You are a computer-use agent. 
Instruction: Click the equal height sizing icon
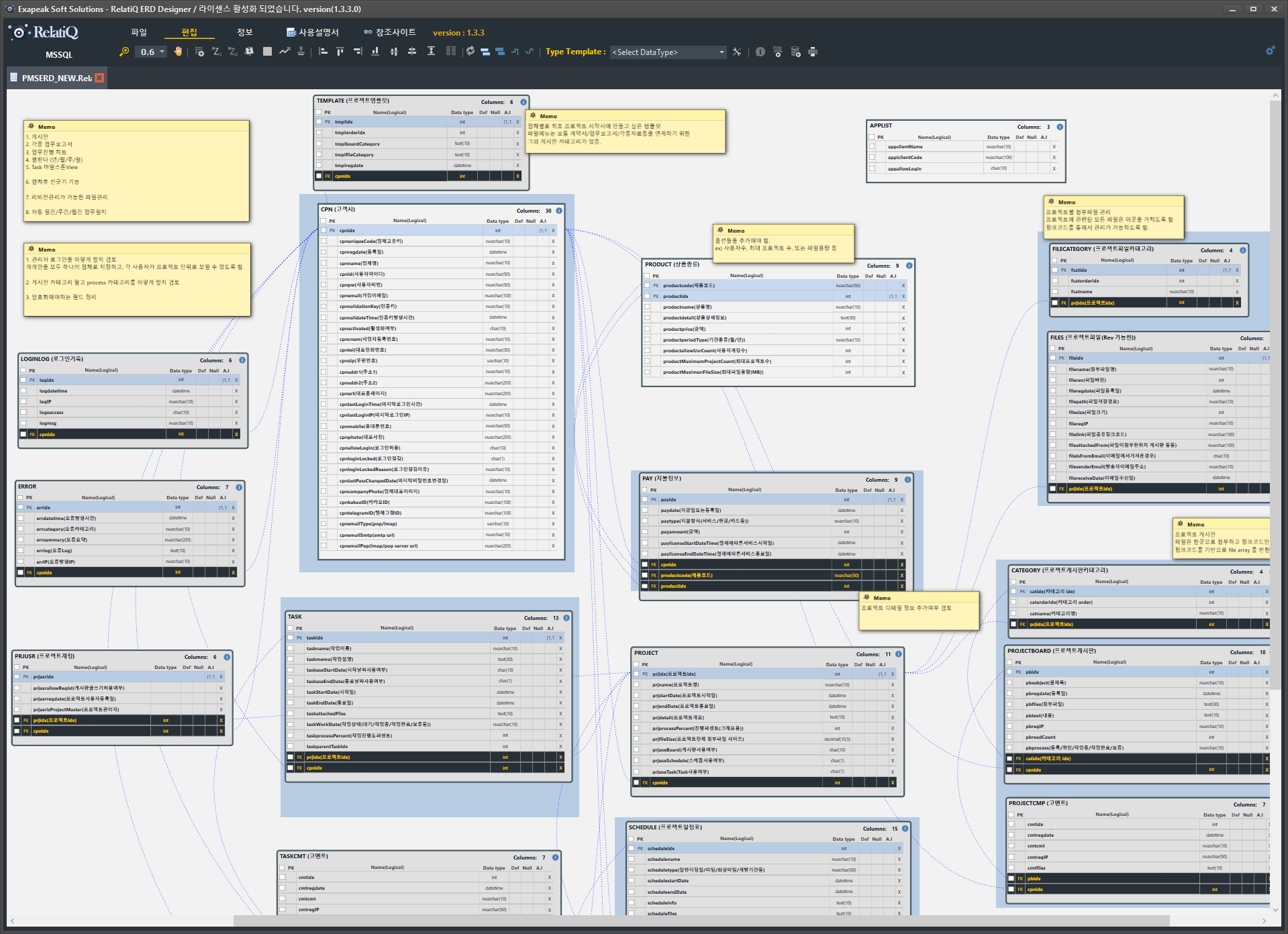click(431, 52)
